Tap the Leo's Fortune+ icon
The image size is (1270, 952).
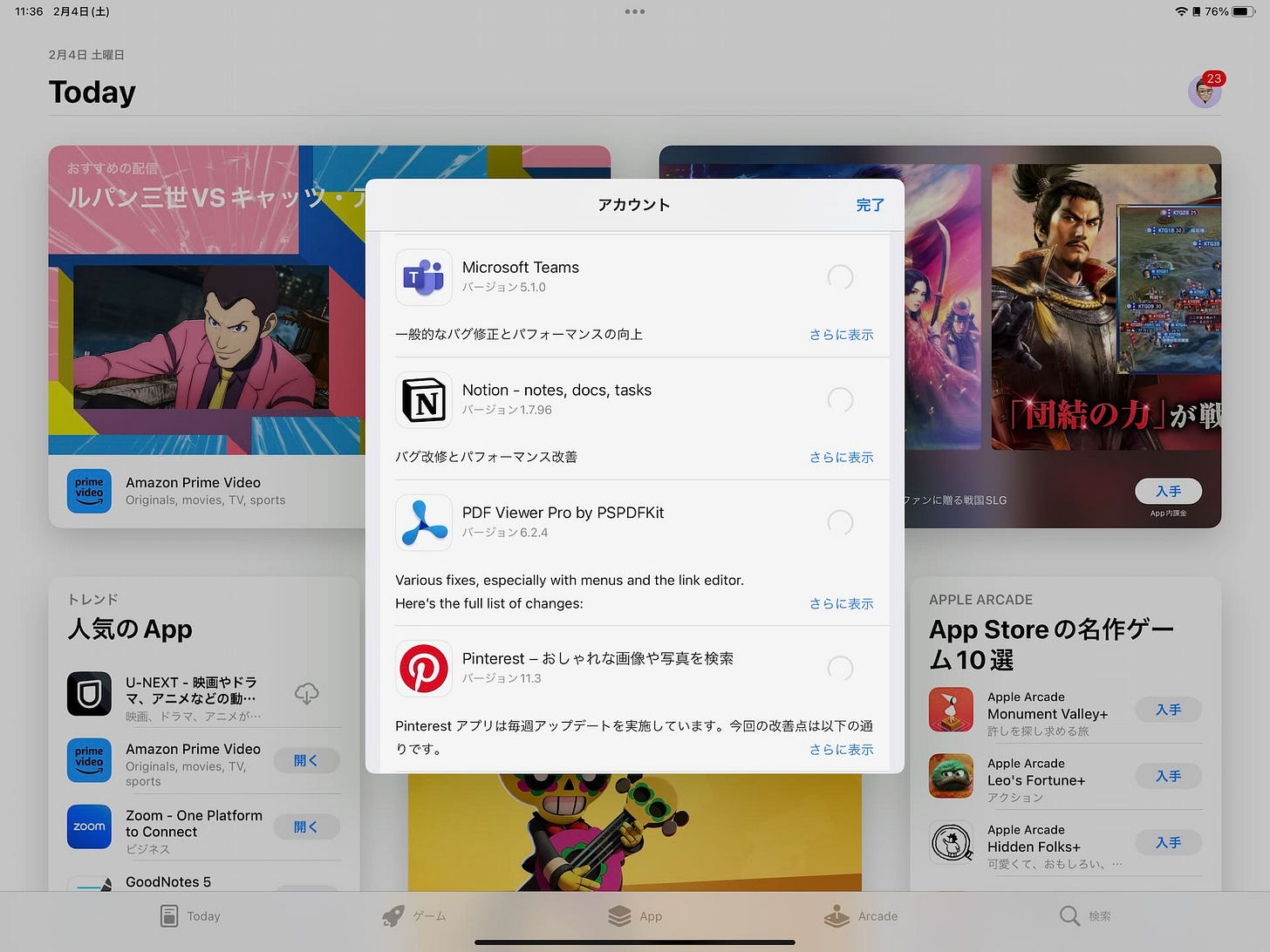point(951,776)
